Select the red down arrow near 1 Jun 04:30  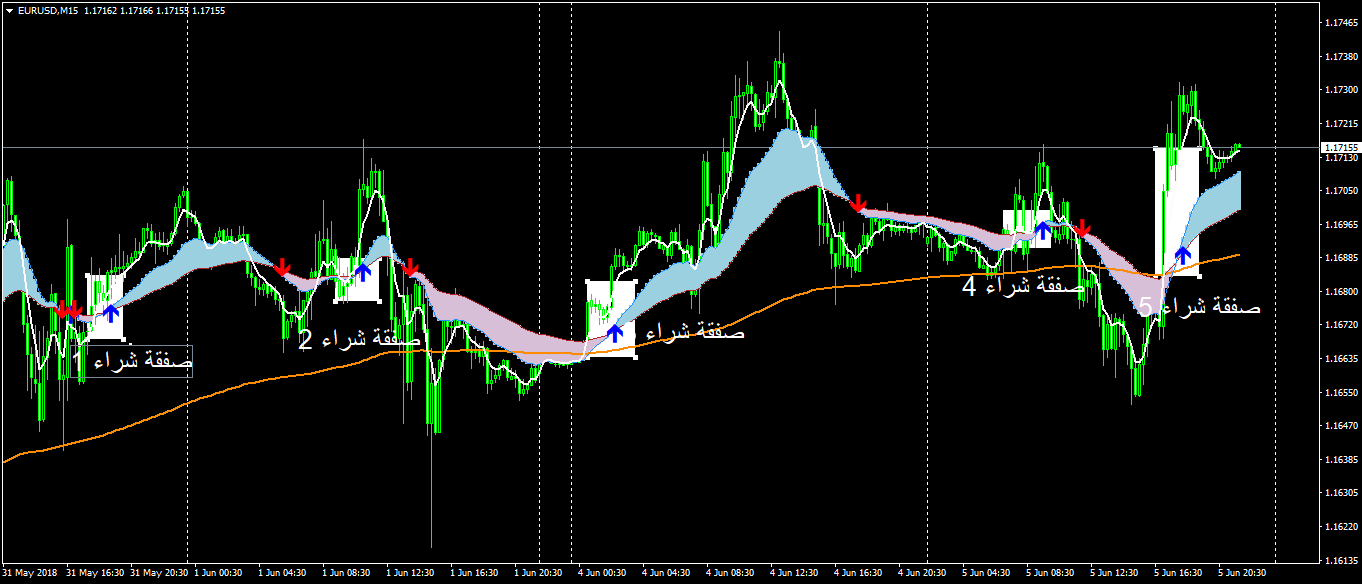tap(283, 266)
